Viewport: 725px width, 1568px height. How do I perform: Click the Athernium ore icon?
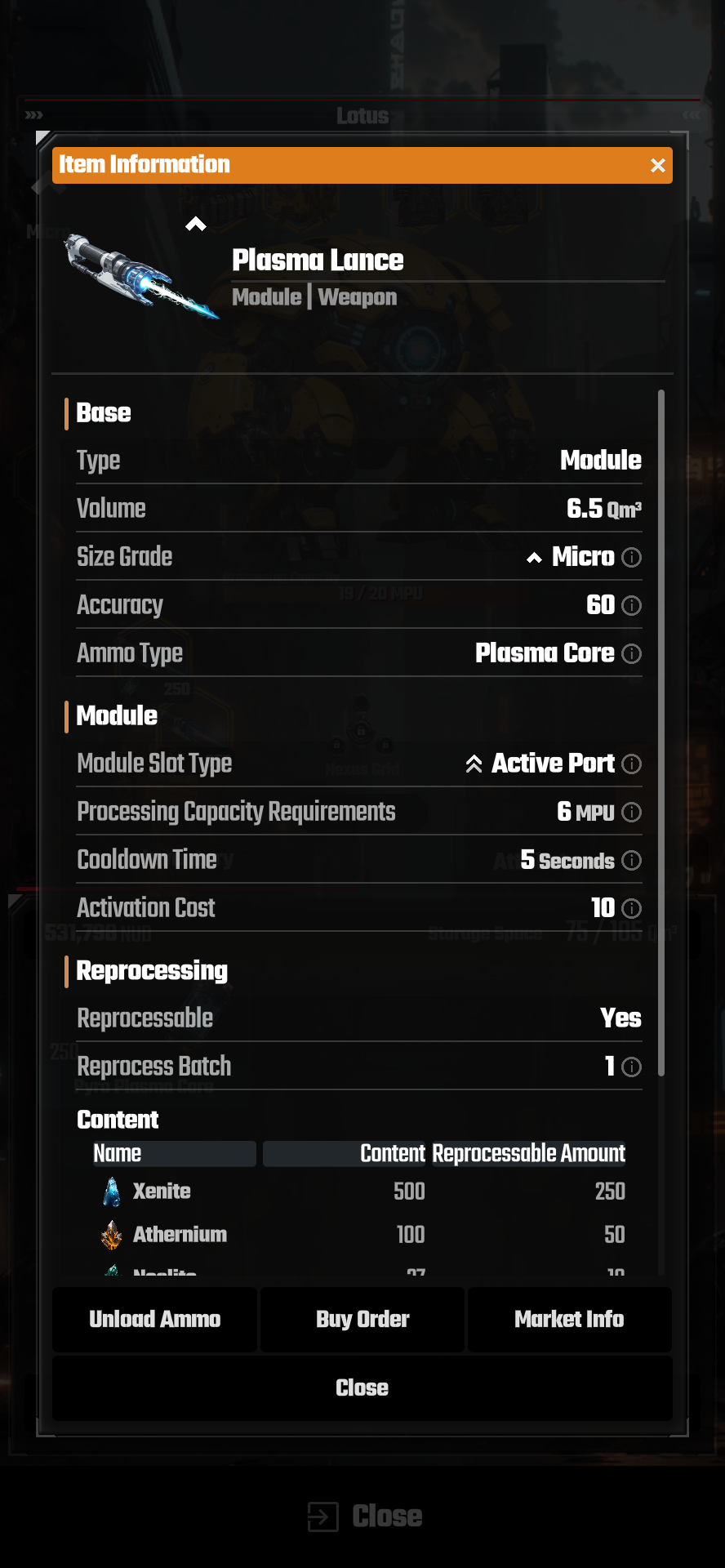click(112, 1235)
